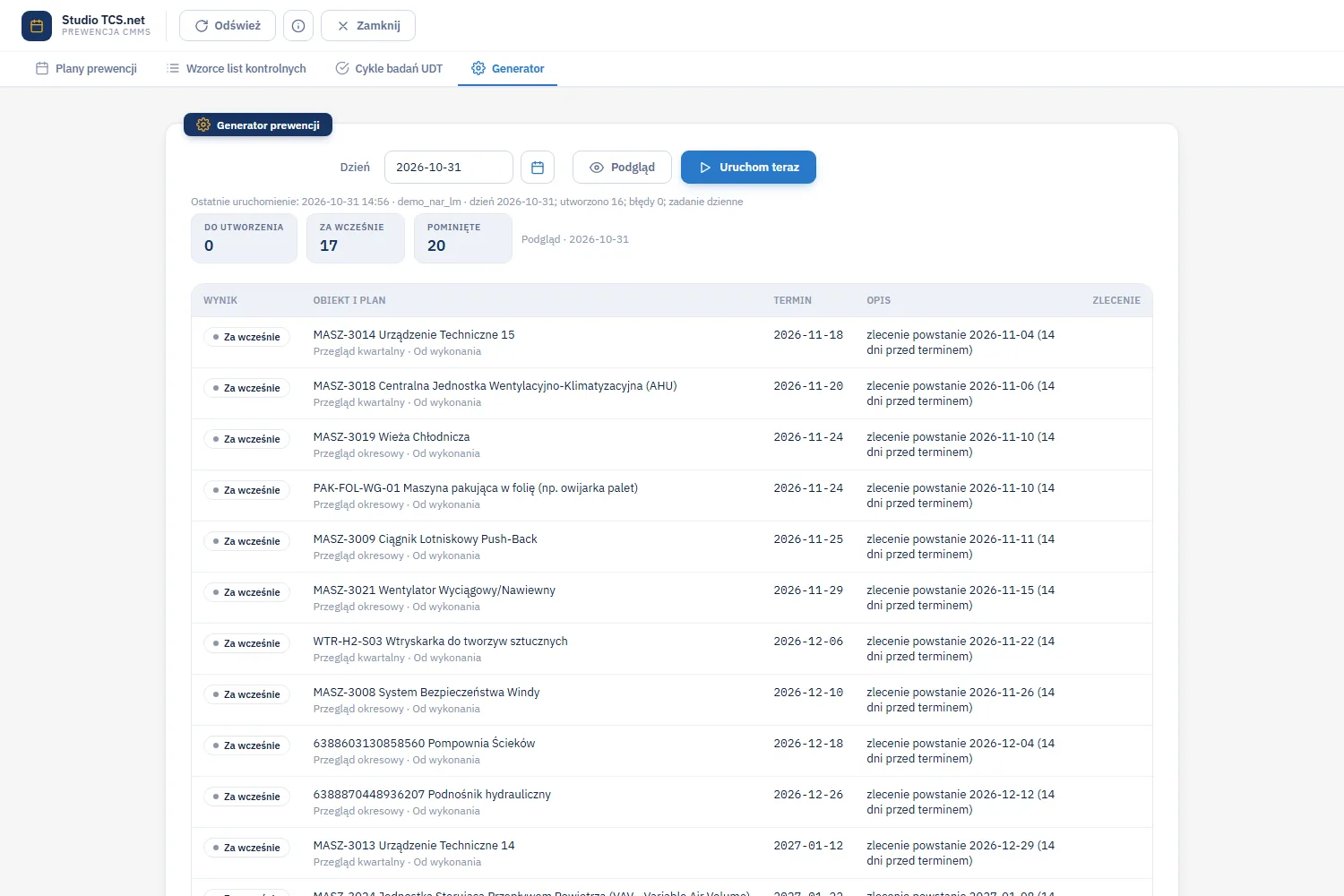Image resolution: width=1344 pixels, height=896 pixels.
Task: Click Za wcześnie badge in Wieża Chłodnicza row
Action: pyautogui.click(x=246, y=439)
